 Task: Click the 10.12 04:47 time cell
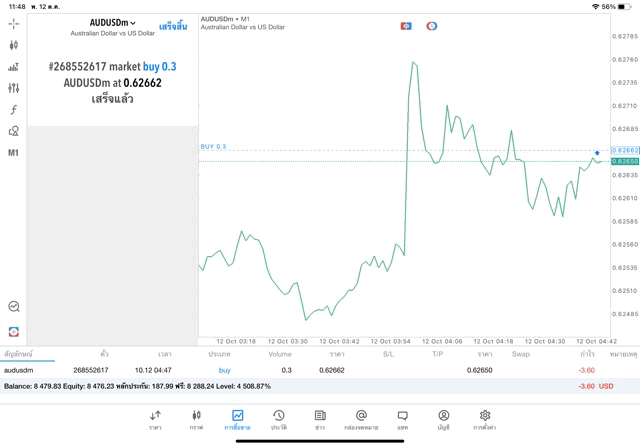coord(153,370)
